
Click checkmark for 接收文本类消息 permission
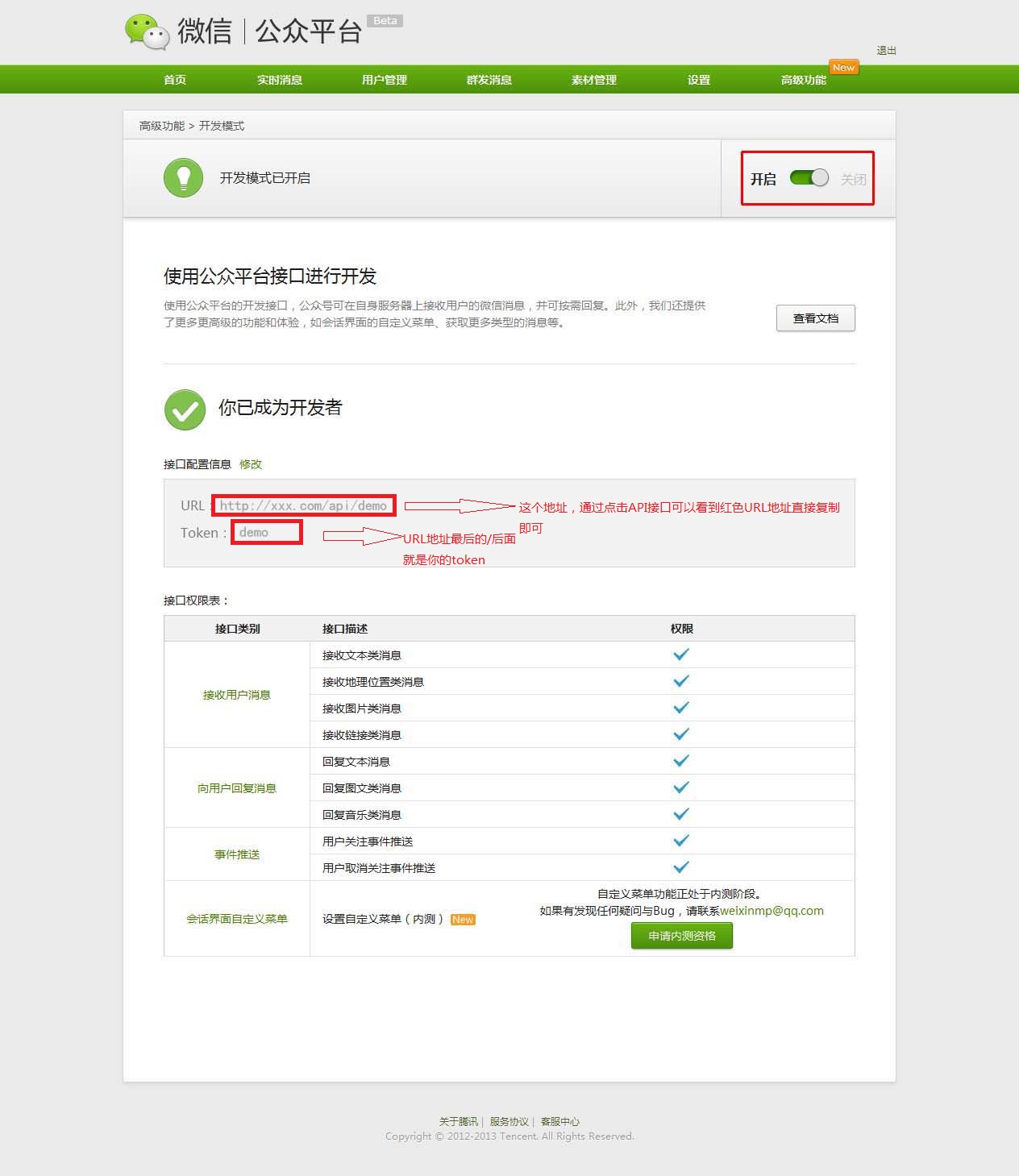(681, 654)
